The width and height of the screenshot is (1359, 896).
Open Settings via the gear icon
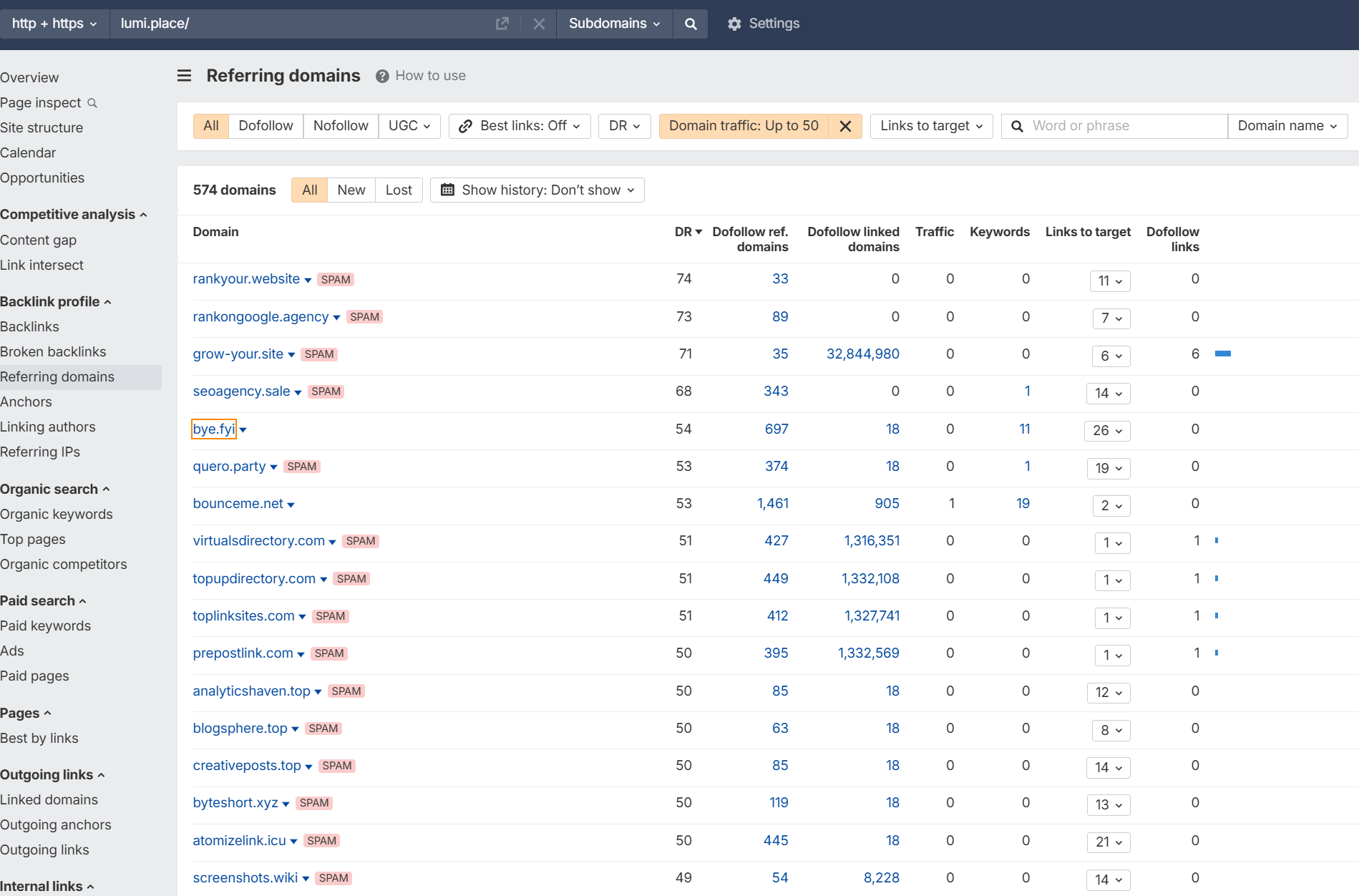[734, 24]
